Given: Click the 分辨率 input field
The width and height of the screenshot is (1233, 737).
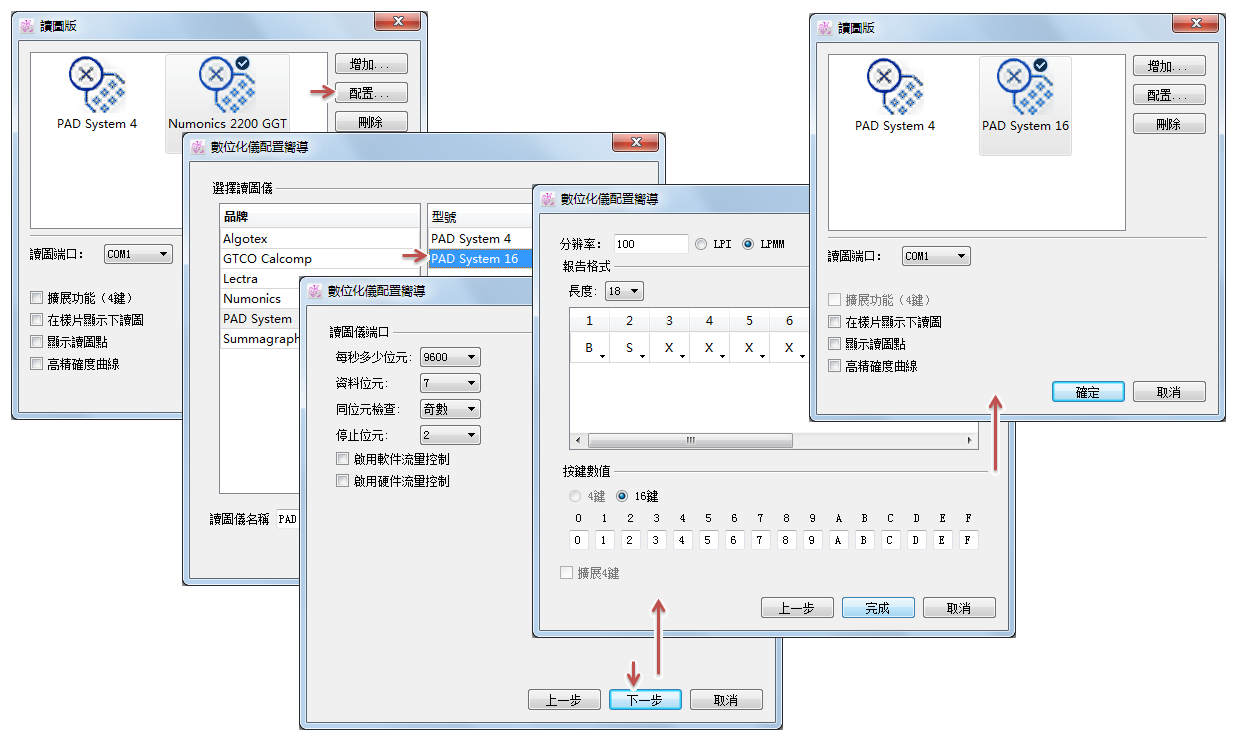Looking at the screenshot, I should coord(650,244).
